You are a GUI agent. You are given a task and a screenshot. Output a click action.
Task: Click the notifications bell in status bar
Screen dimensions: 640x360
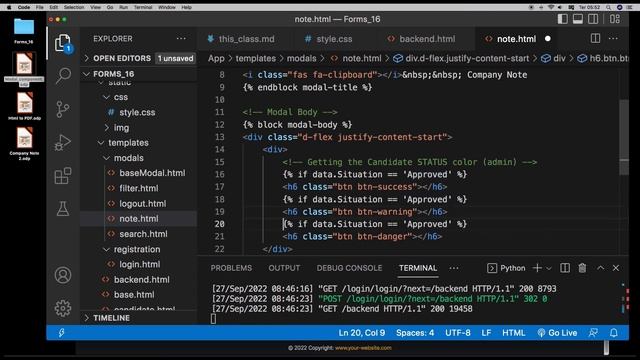coord(613,333)
